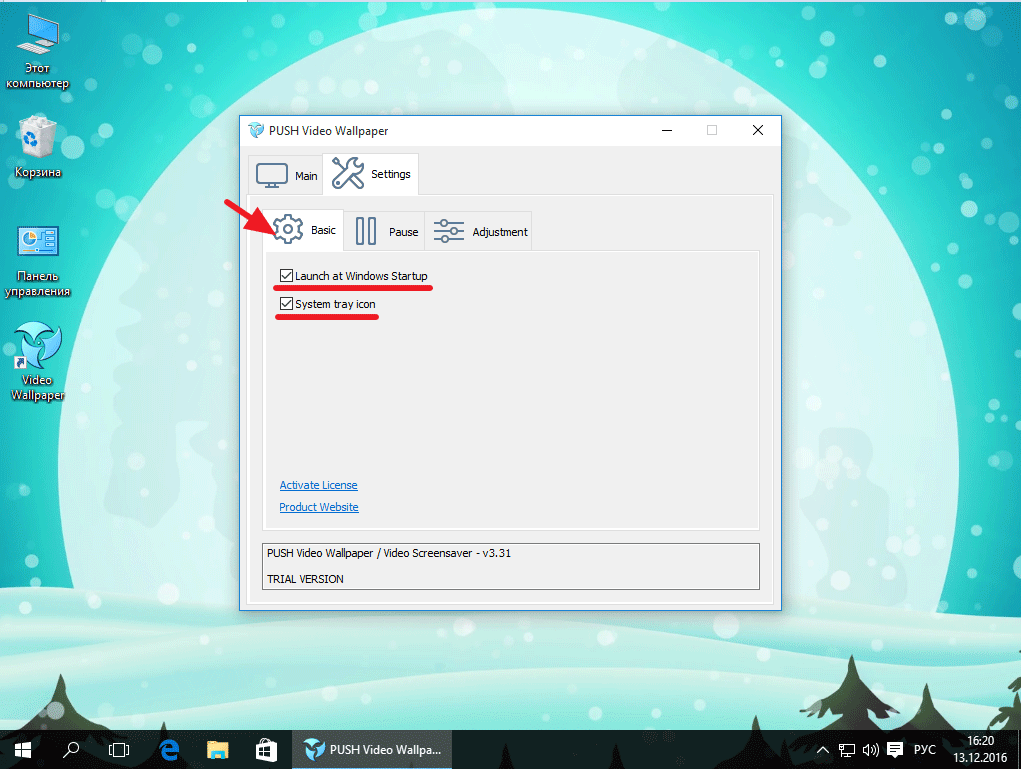Image resolution: width=1021 pixels, height=769 pixels.
Task: Expand hidden system tray icons chevron
Action: pos(822,750)
